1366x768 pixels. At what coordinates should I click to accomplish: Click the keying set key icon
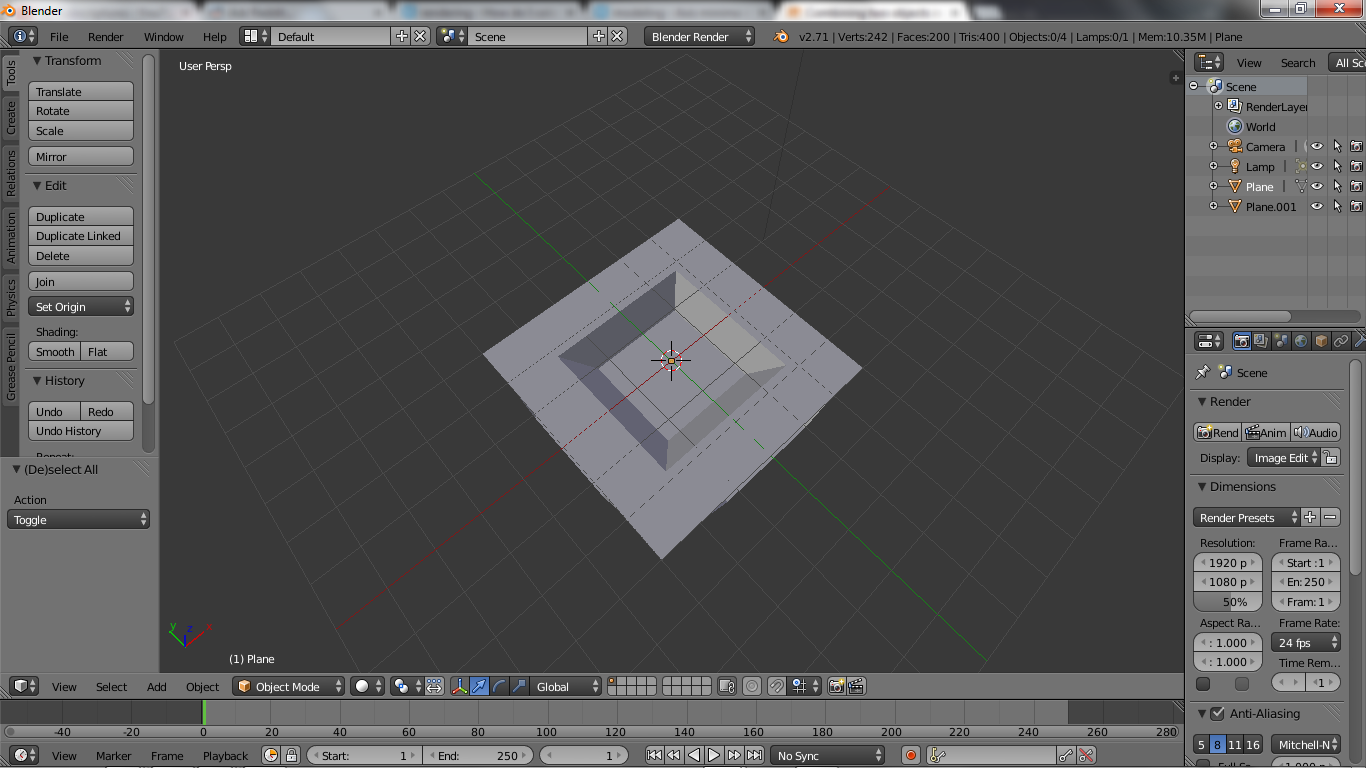[x=937, y=755]
